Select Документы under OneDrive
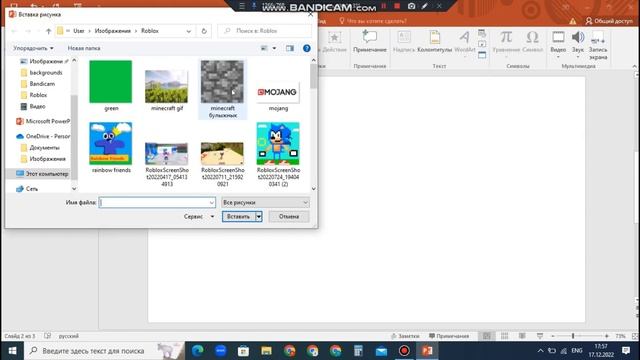Screen dimensions: 640x360 [44, 148]
